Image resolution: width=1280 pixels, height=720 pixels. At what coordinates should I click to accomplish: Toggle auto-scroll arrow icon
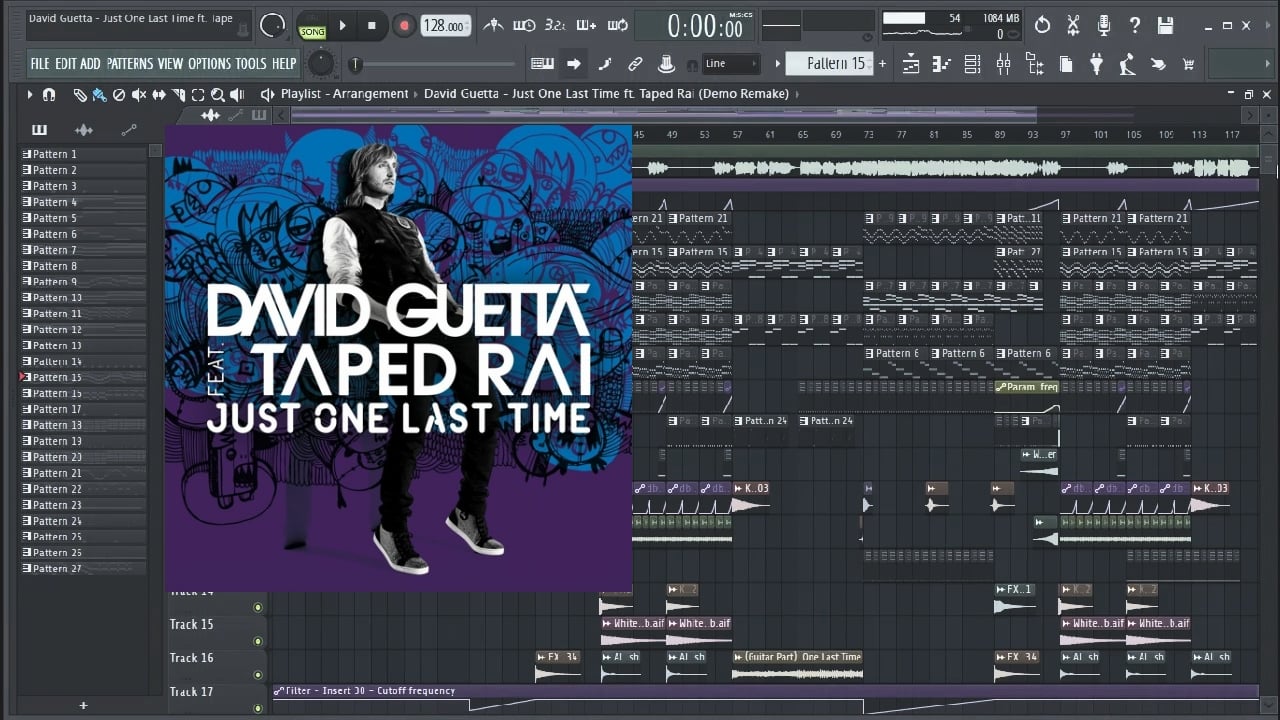[x=574, y=64]
